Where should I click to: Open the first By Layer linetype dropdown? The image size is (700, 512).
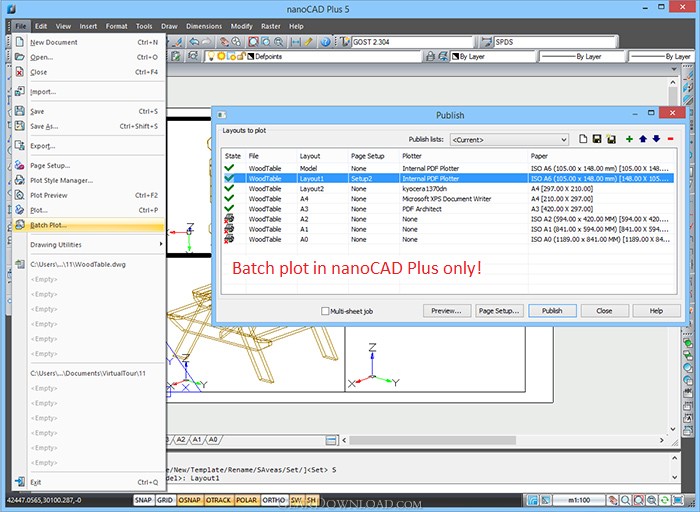582,57
